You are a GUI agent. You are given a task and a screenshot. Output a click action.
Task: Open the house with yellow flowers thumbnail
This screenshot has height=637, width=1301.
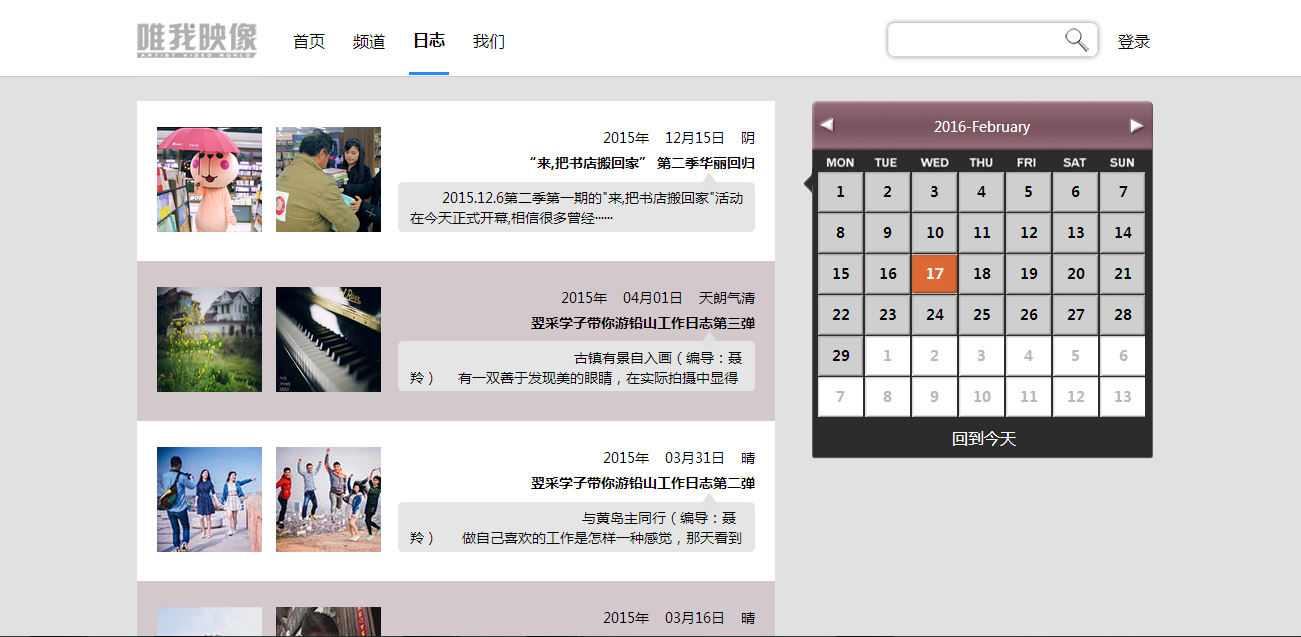(209, 339)
